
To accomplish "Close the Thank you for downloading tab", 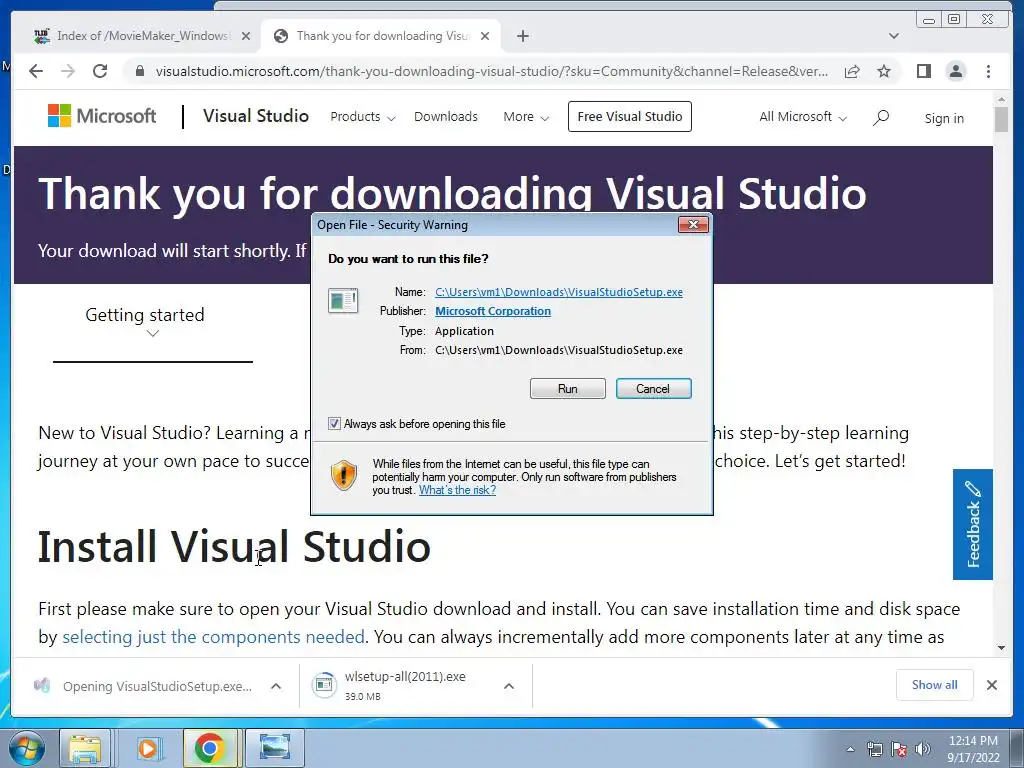I will 485,36.
